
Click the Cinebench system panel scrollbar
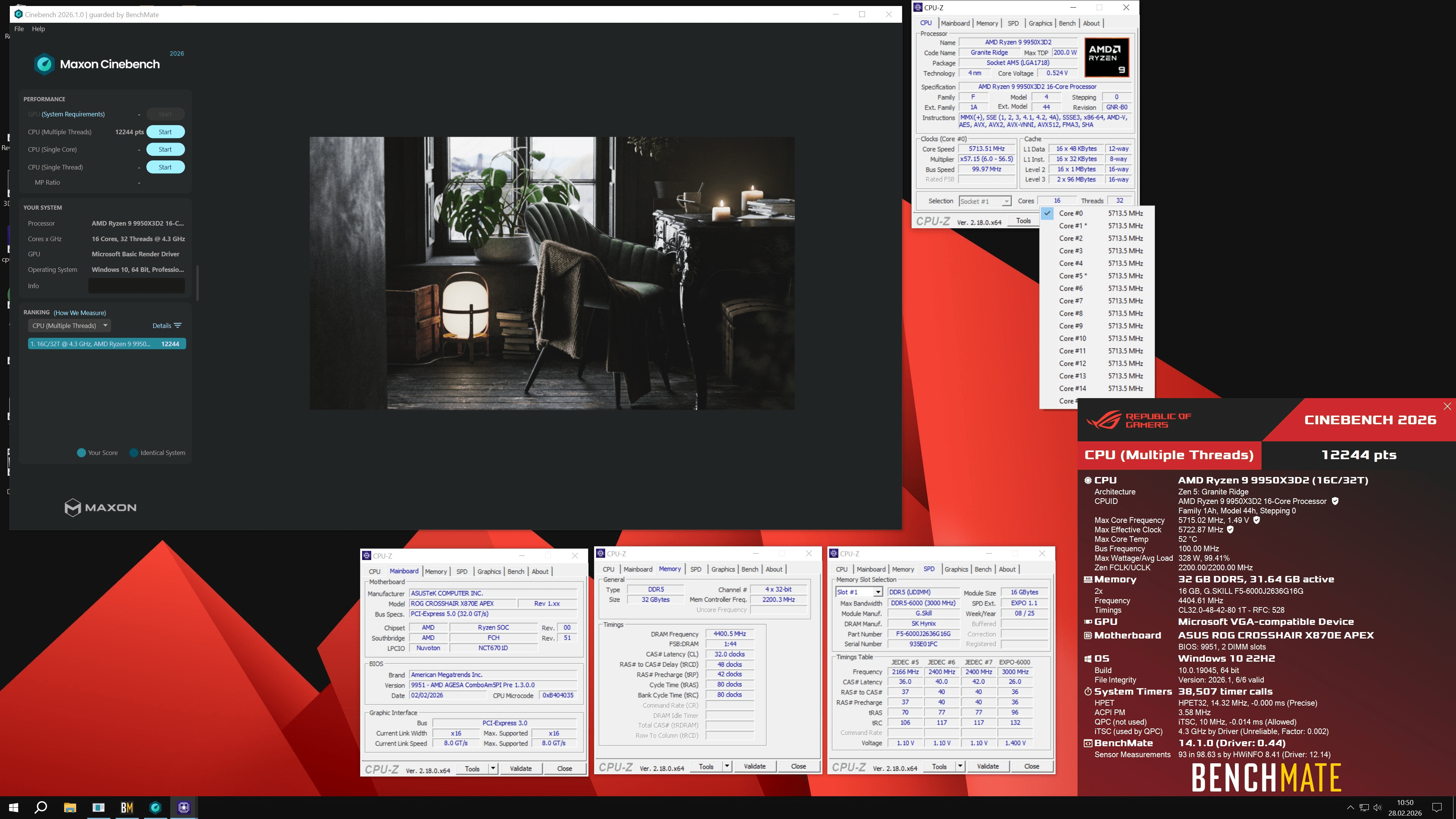pyautogui.click(x=197, y=282)
